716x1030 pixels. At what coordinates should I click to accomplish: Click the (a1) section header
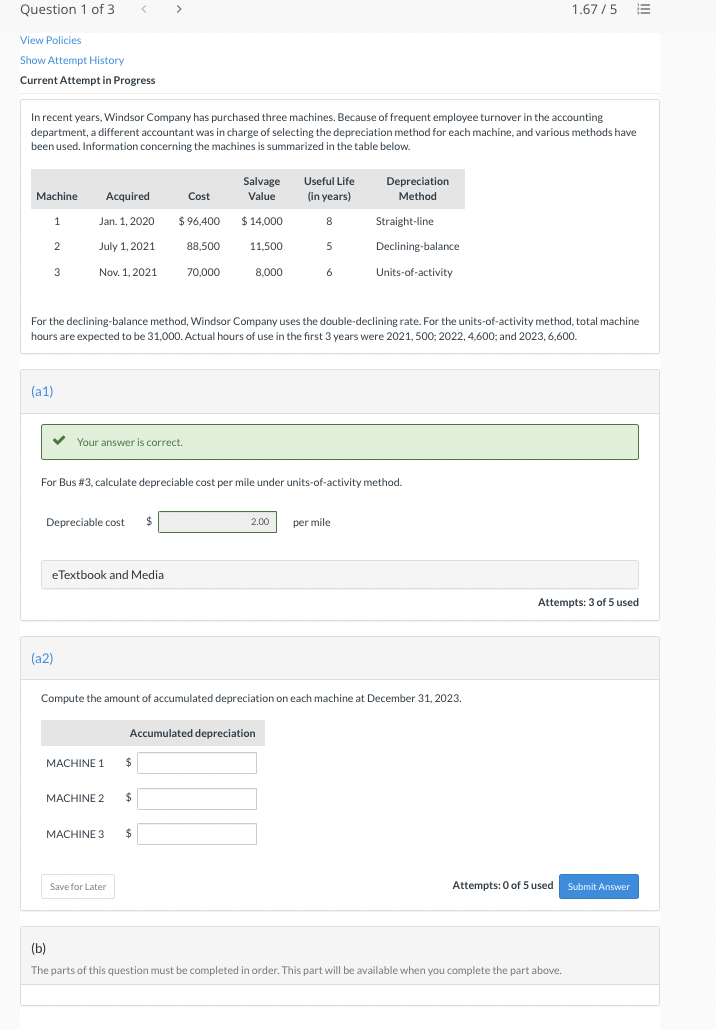click(x=41, y=391)
